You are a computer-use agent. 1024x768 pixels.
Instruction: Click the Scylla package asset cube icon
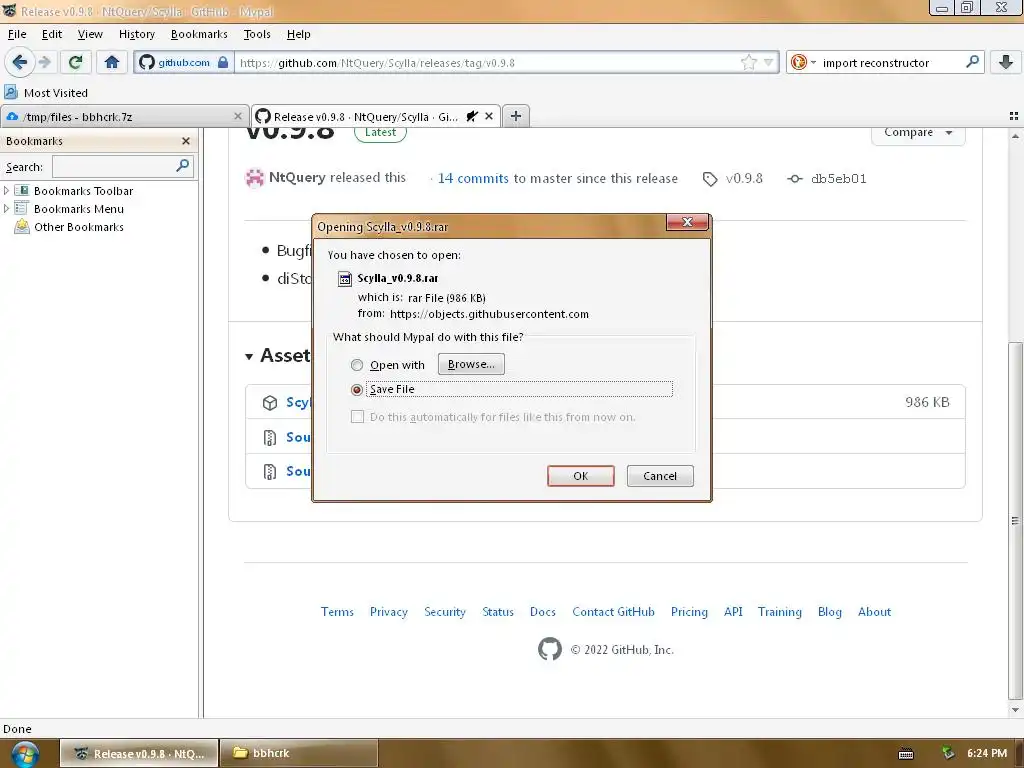pos(270,402)
